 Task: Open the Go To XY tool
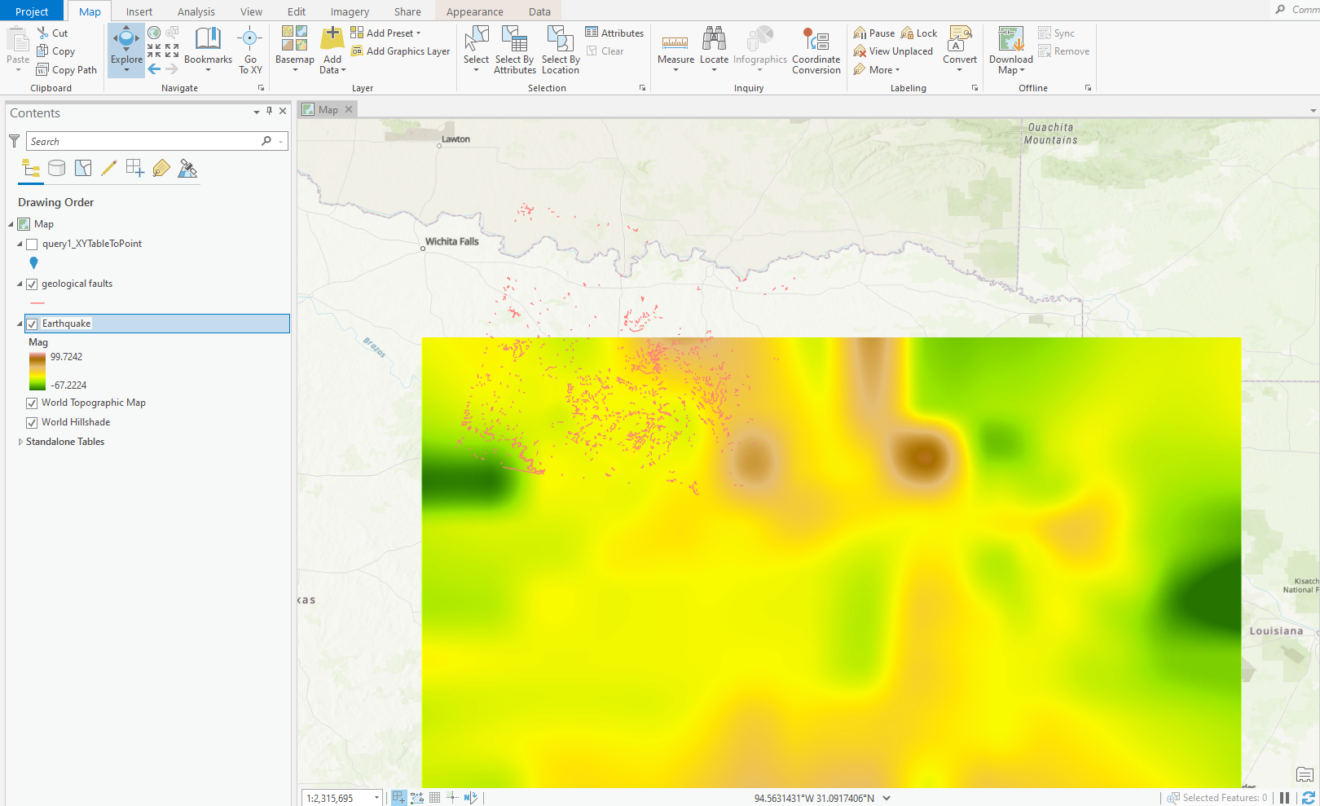pos(249,50)
